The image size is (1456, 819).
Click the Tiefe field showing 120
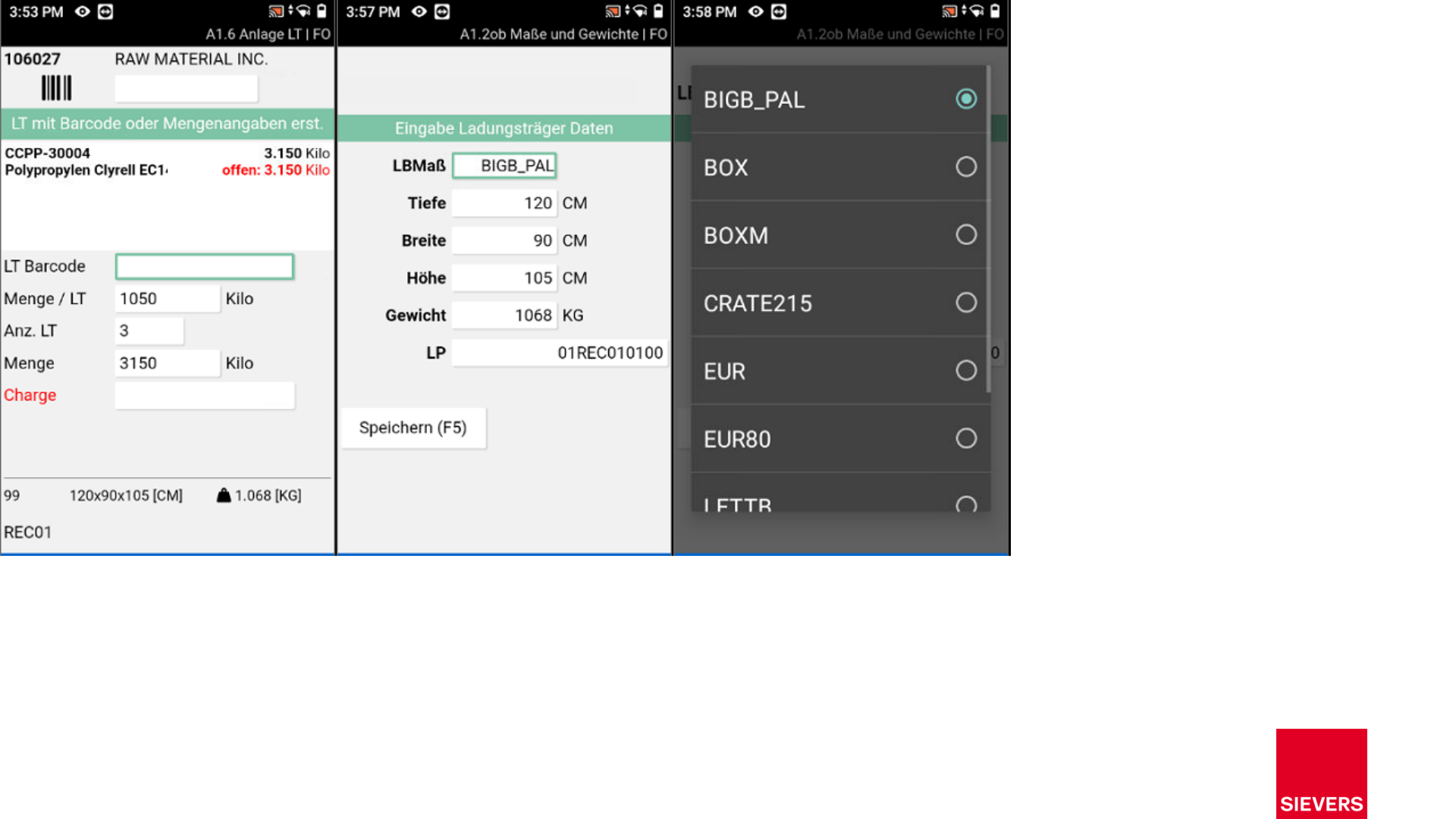(x=504, y=203)
